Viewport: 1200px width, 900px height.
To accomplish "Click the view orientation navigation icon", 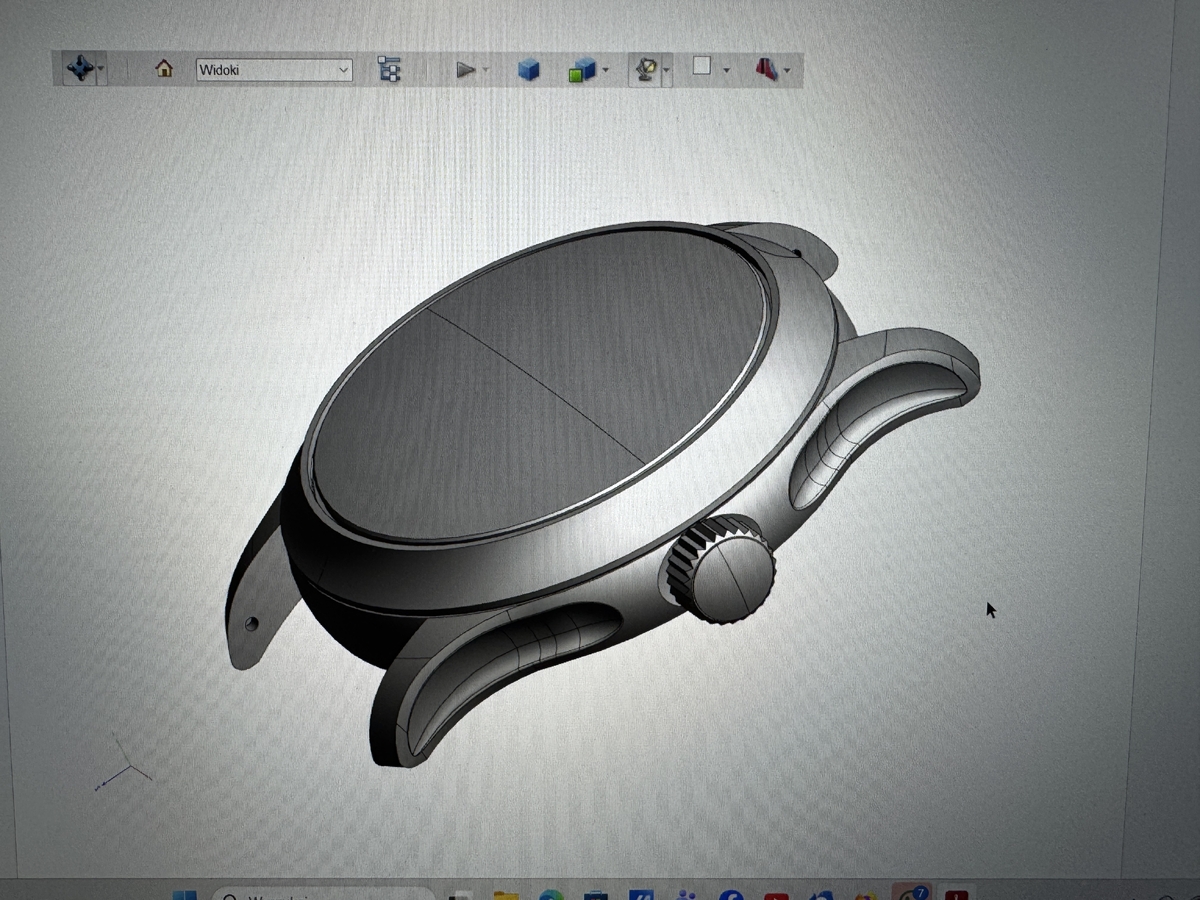I will [80, 69].
